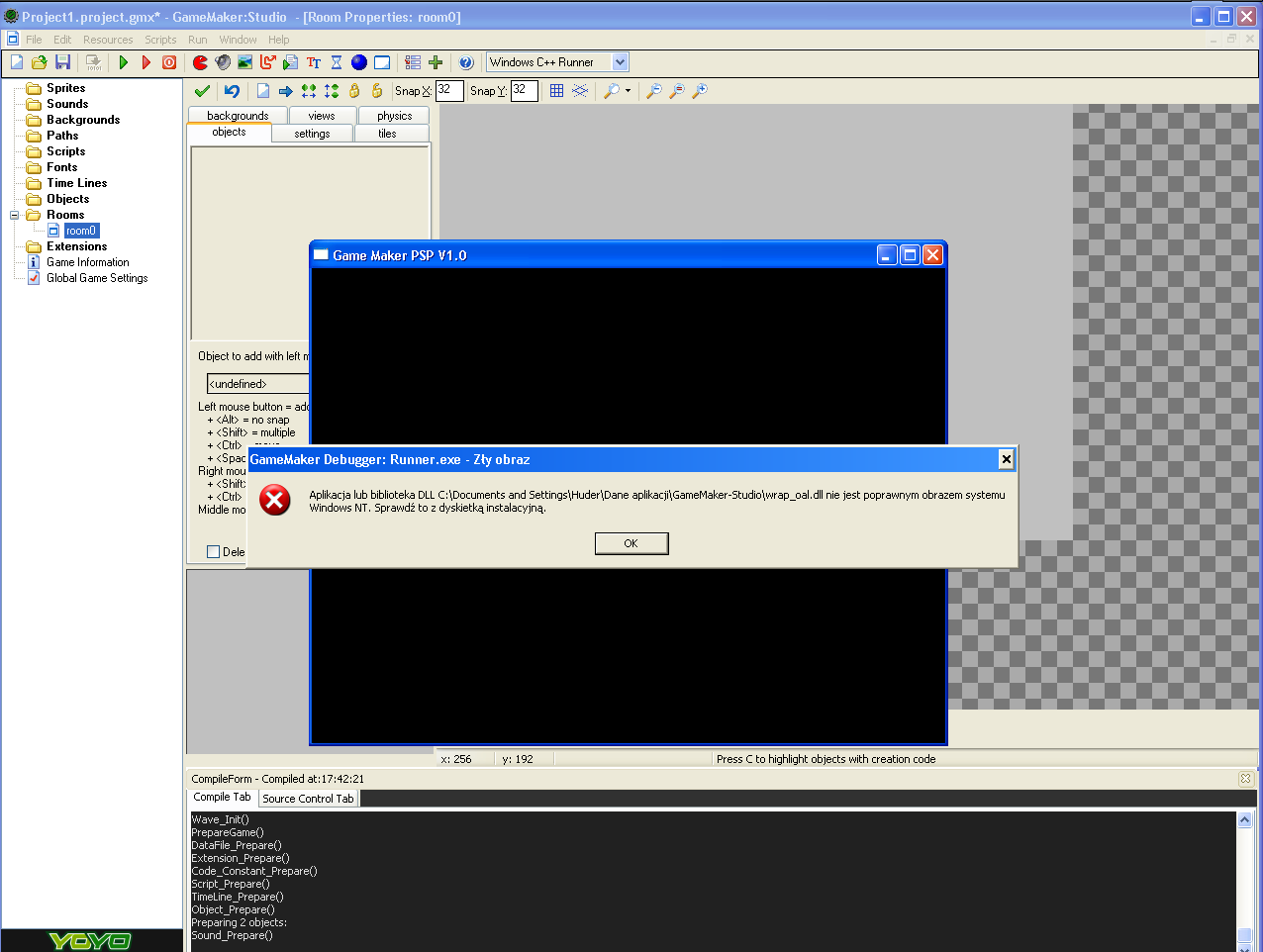Toggle the room grid icon

556,91
